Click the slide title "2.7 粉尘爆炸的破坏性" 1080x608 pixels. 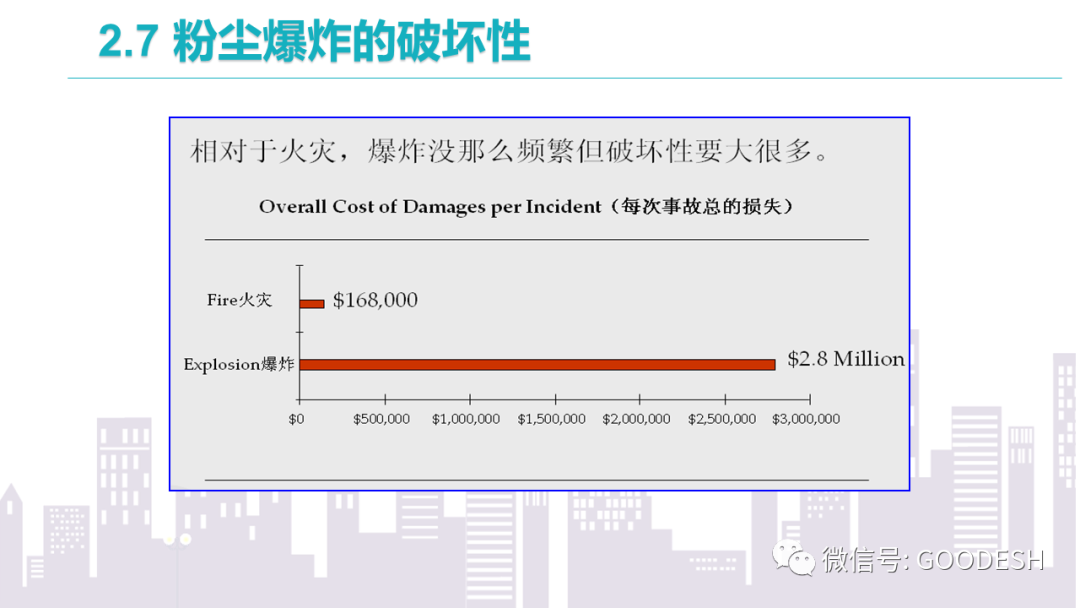tap(314, 41)
